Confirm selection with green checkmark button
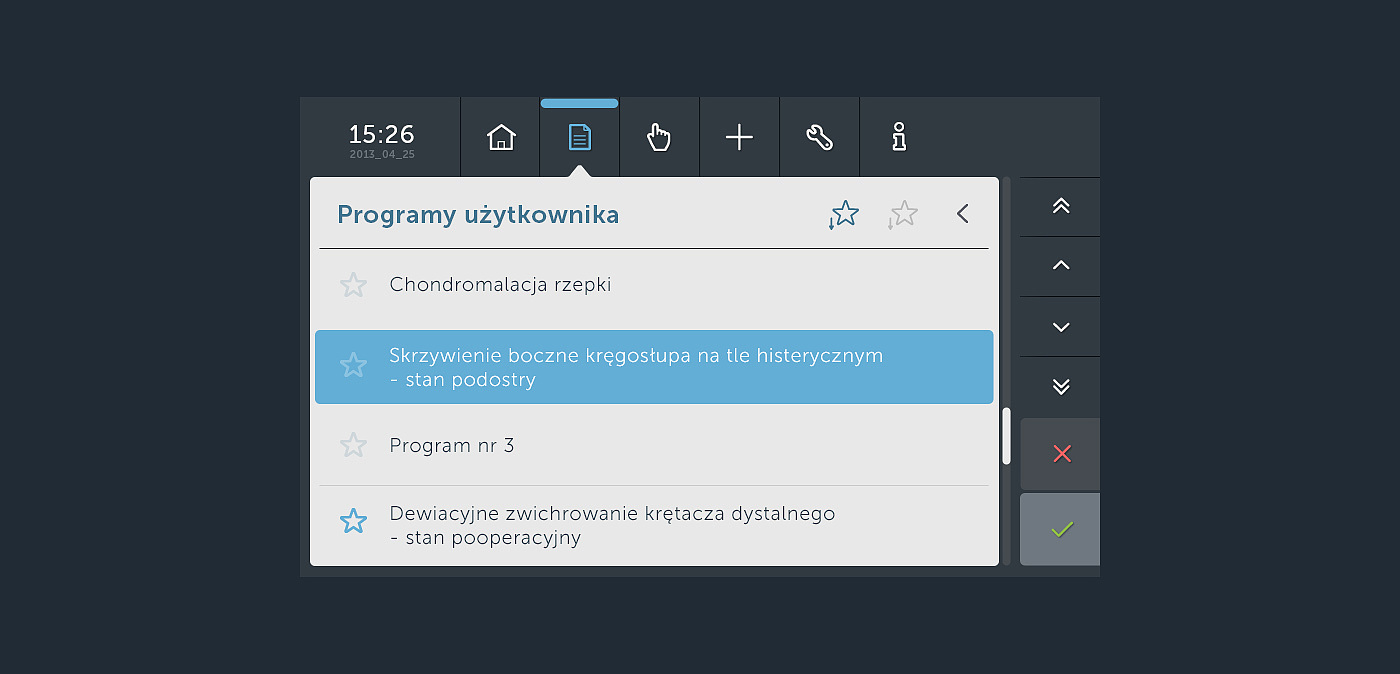Image resolution: width=1400 pixels, height=674 pixels. (x=1061, y=529)
